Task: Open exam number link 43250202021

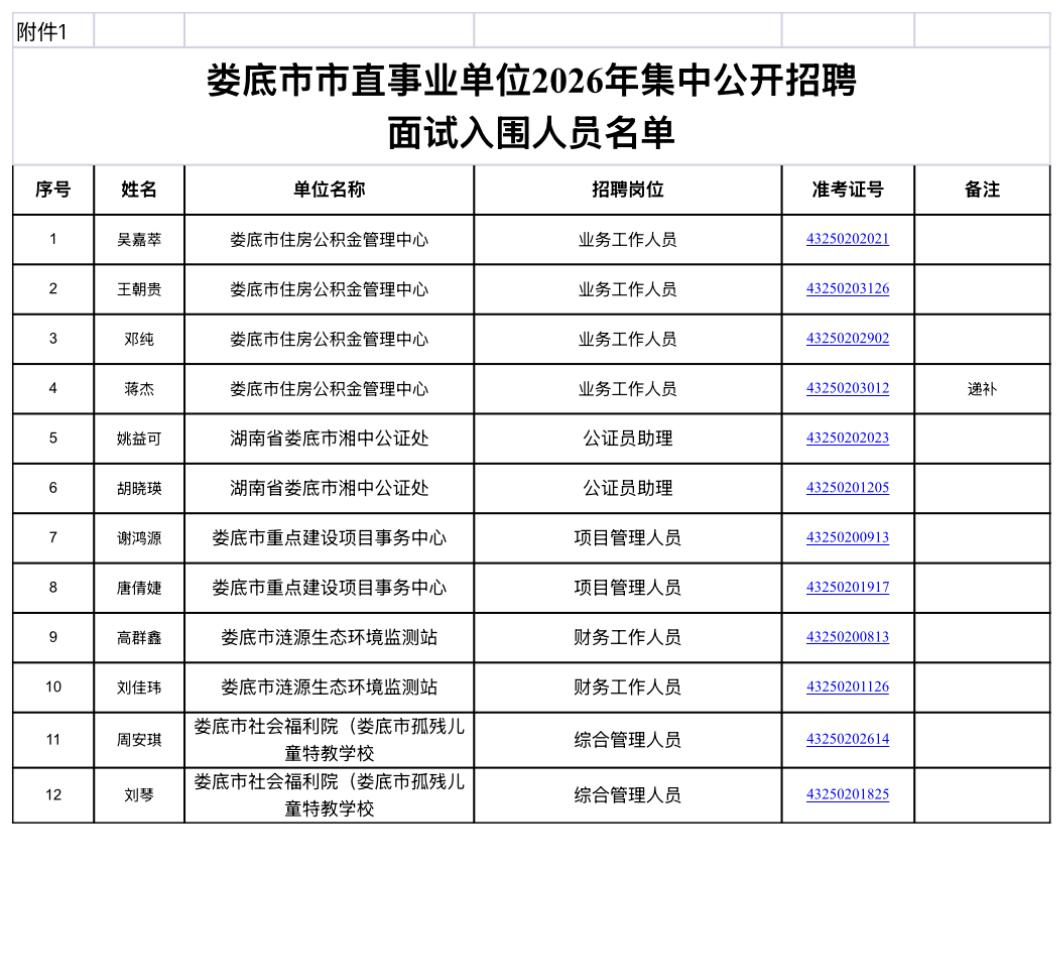Action: (847, 239)
